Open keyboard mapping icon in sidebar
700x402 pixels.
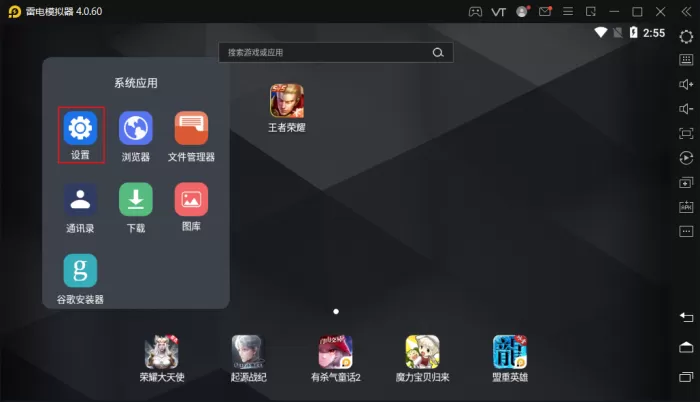coord(686,60)
